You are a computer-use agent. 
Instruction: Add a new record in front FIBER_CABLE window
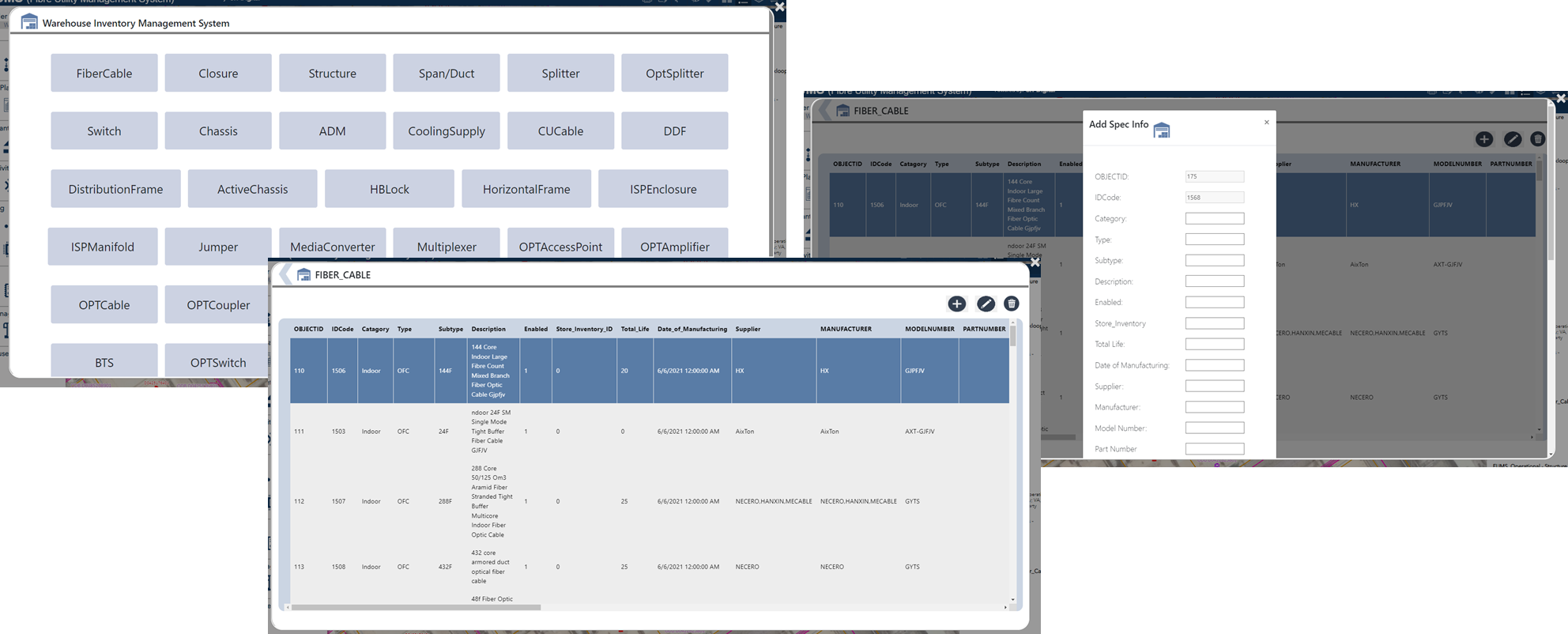pyautogui.click(x=956, y=304)
